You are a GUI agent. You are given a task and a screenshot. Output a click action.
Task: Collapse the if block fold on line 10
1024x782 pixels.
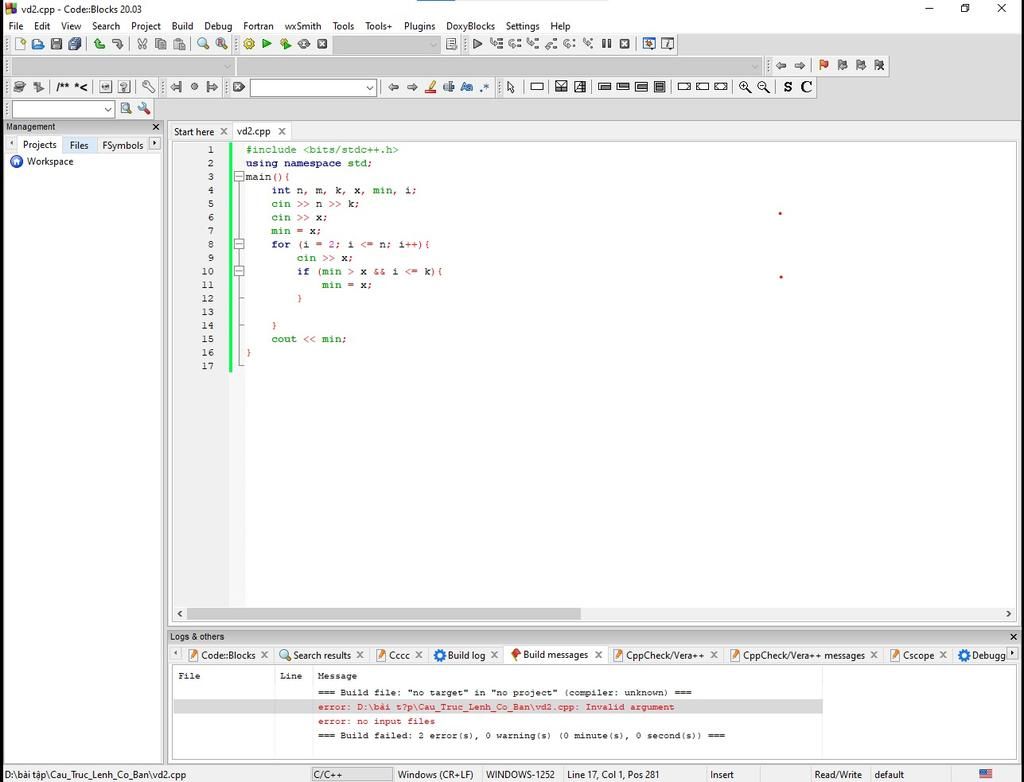pos(239,271)
